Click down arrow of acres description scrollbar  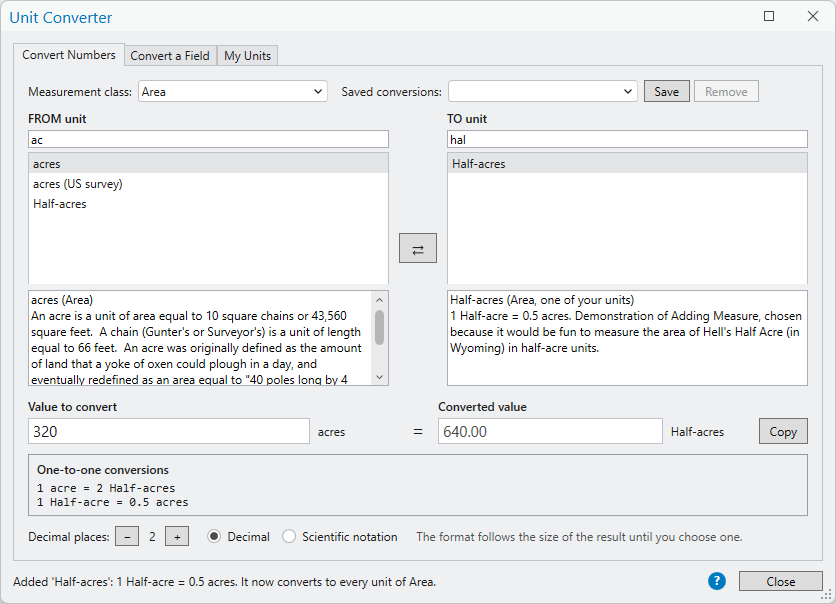click(380, 377)
